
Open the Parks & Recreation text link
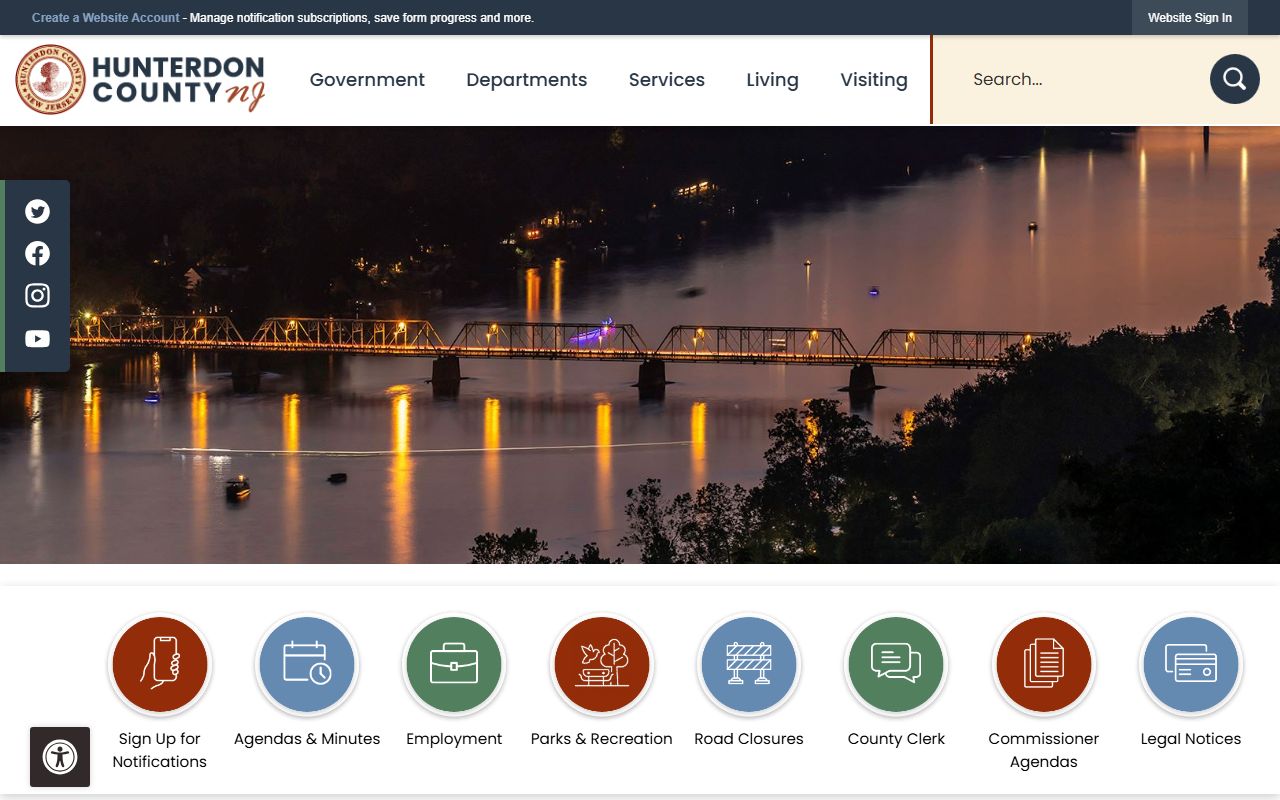coord(601,739)
